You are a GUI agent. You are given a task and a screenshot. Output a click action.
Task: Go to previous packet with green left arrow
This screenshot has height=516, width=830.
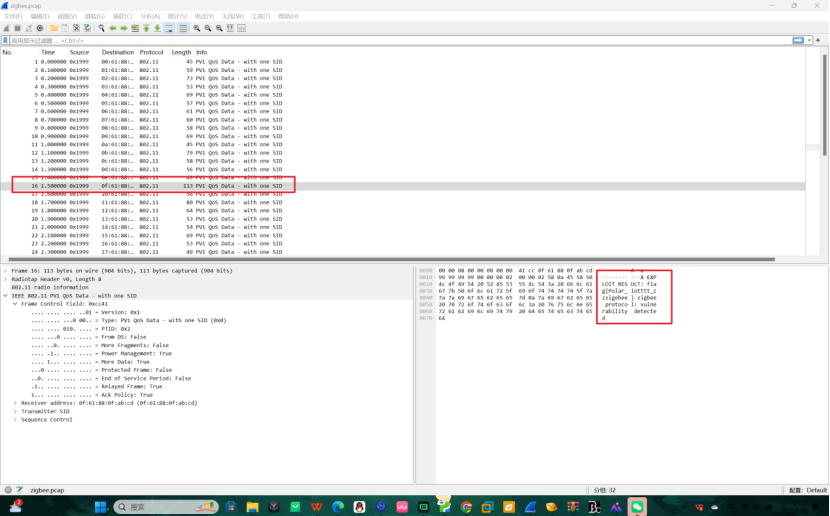(x=112, y=28)
